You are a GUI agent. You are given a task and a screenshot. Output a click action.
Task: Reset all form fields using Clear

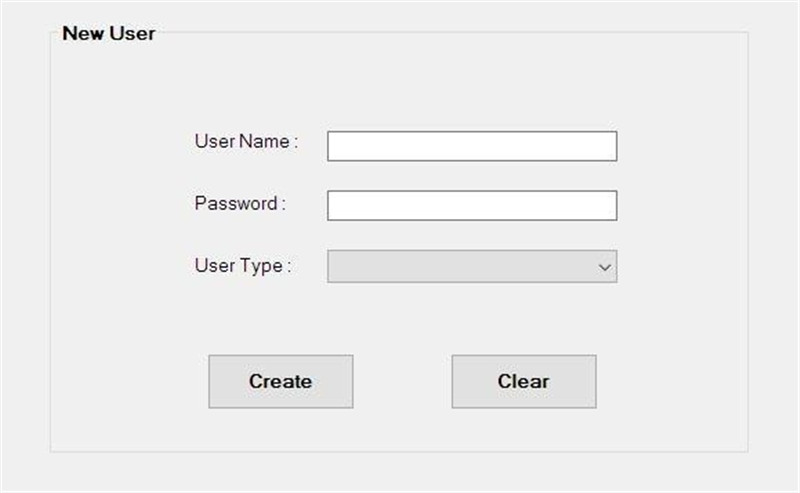pos(524,381)
